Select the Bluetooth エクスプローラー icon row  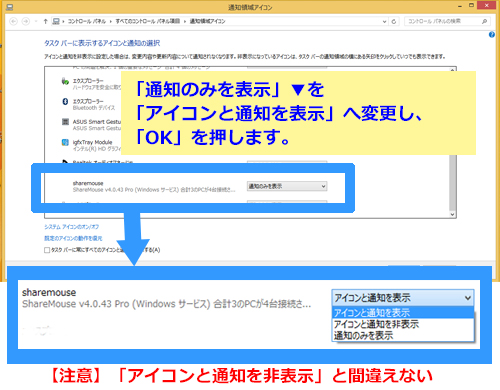(65, 102)
